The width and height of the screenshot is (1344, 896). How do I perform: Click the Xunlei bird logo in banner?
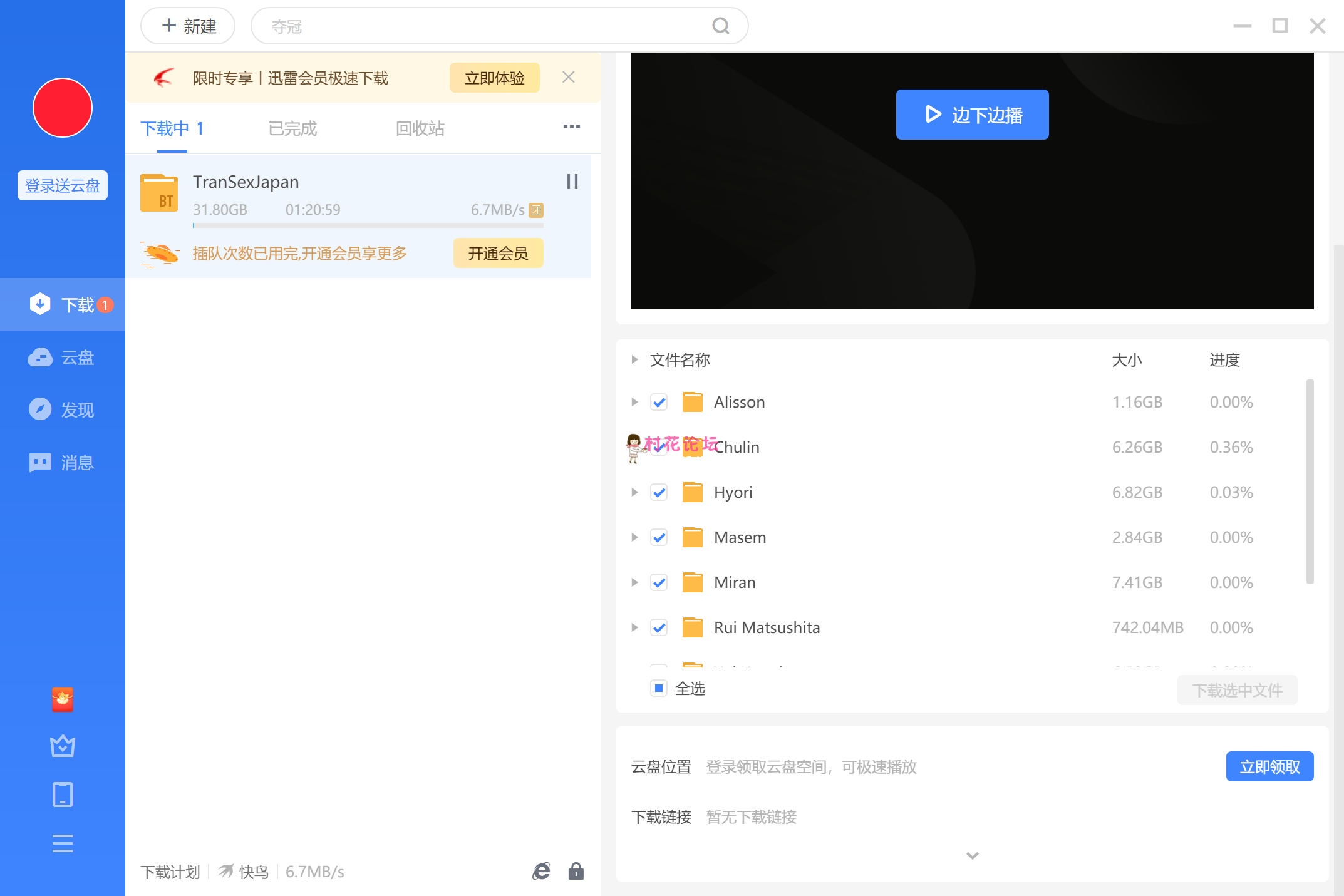coord(164,78)
